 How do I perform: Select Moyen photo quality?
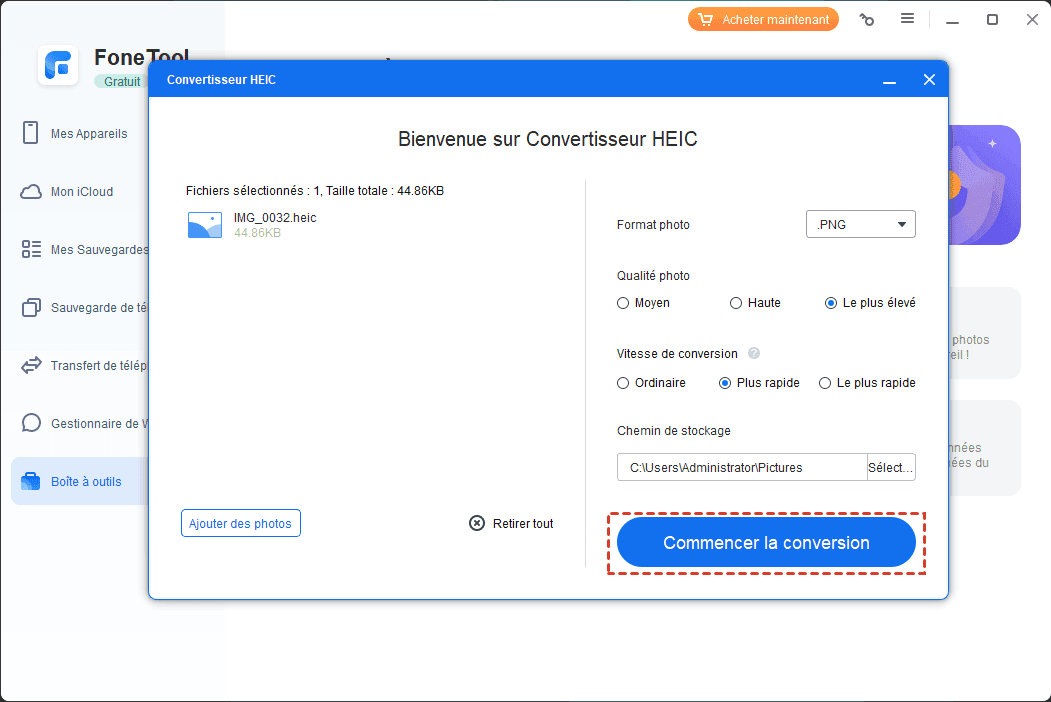(623, 303)
